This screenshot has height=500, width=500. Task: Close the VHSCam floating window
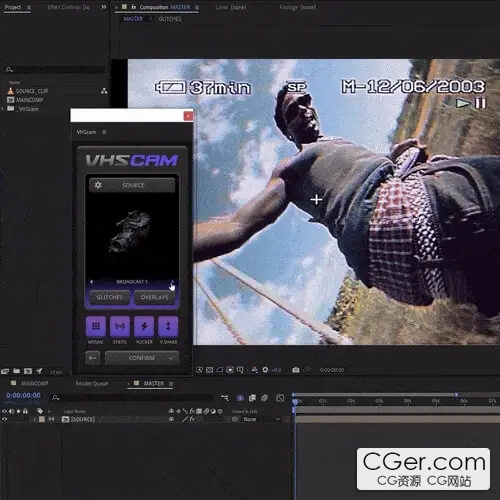(188, 116)
